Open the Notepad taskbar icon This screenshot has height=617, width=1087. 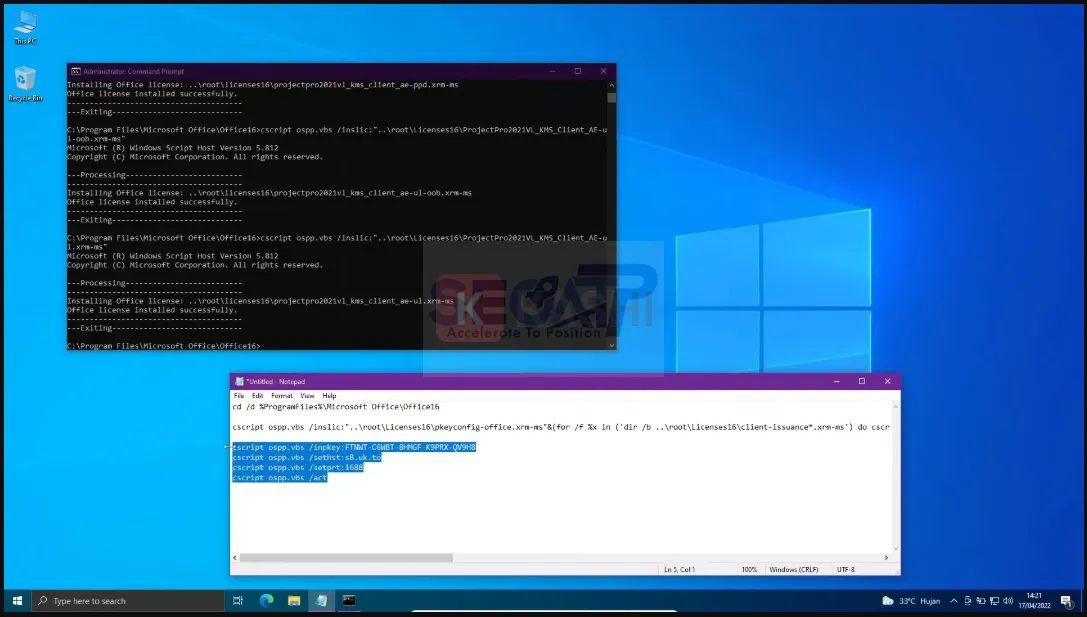[321, 600]
